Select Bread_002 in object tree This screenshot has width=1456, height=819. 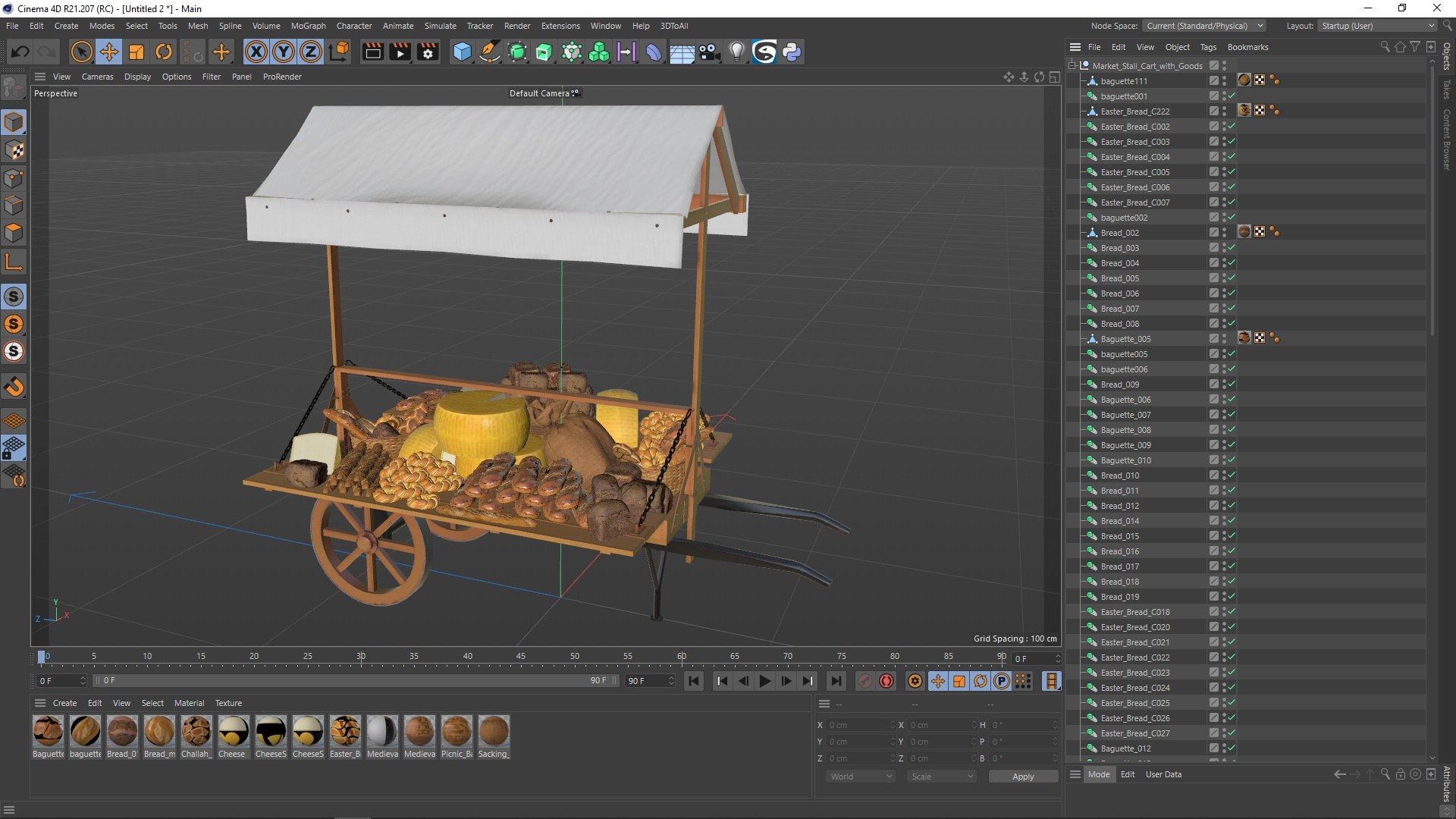click(x=1119, y=233)
